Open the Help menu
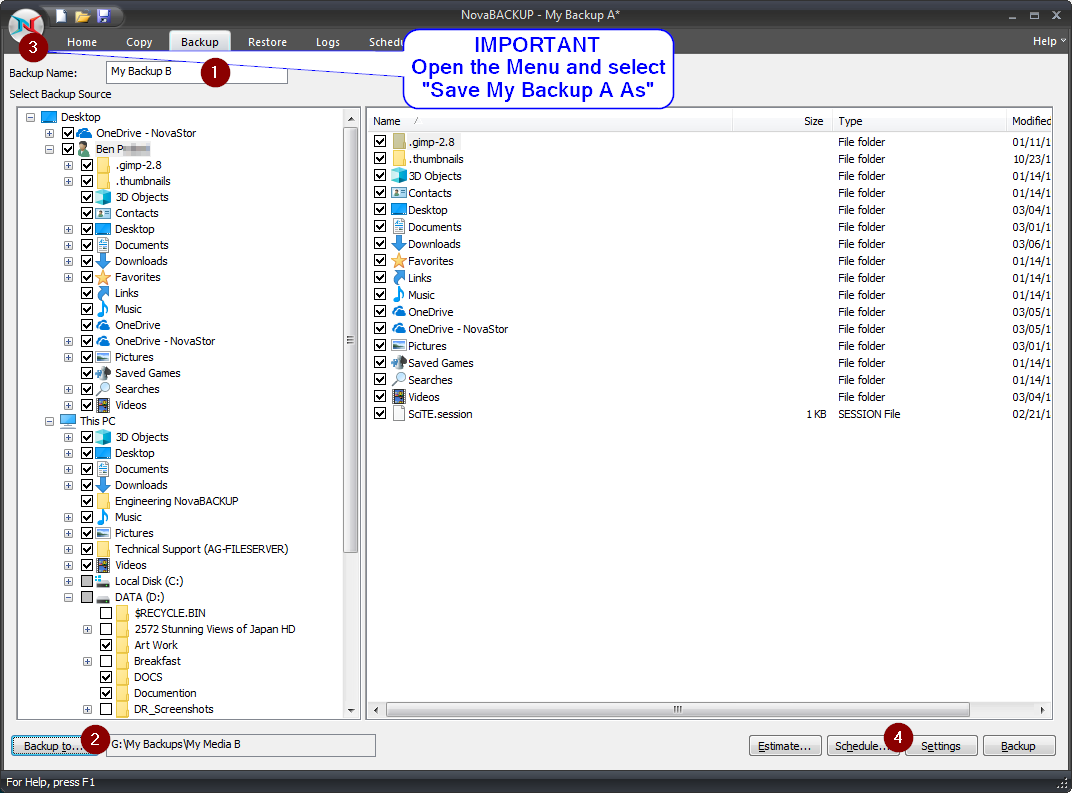The image size is (1072, 793). [x=1048, y=41]
